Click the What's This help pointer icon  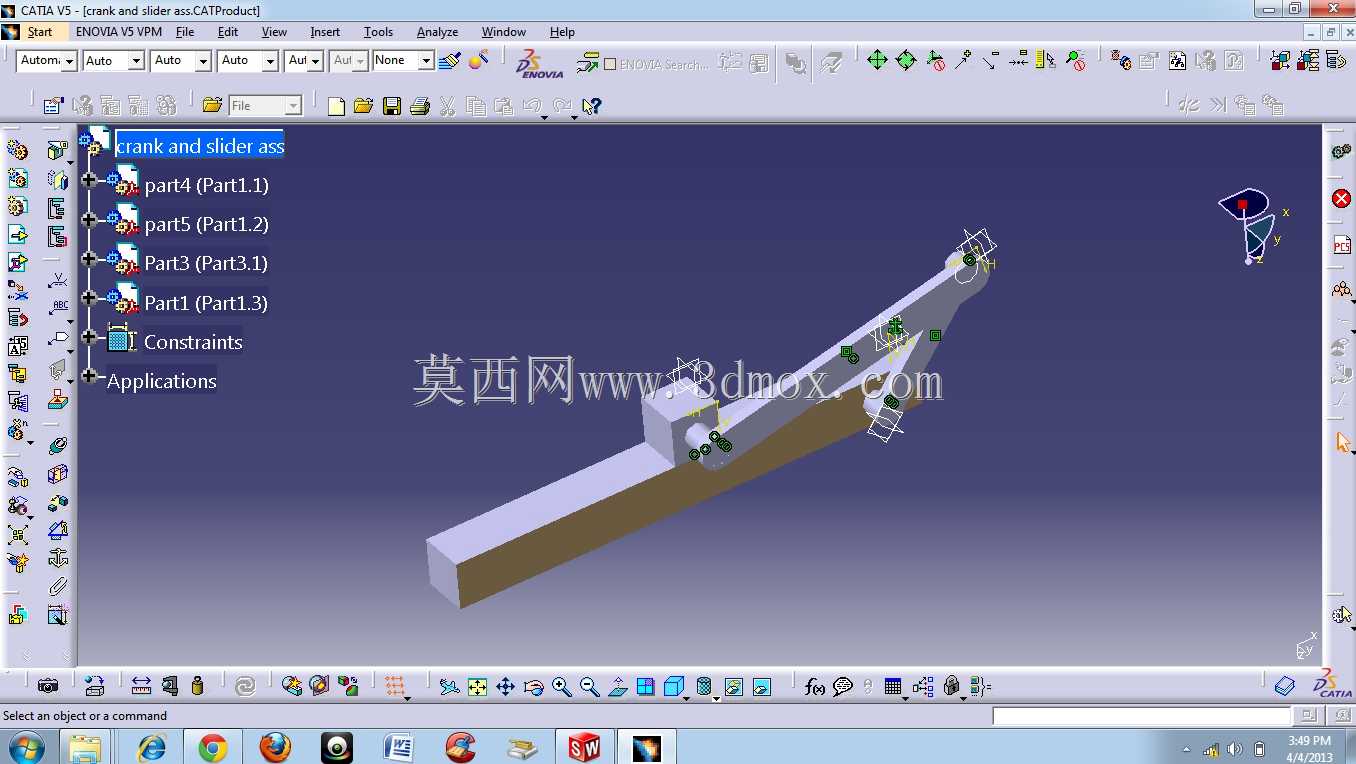(591, 105)
